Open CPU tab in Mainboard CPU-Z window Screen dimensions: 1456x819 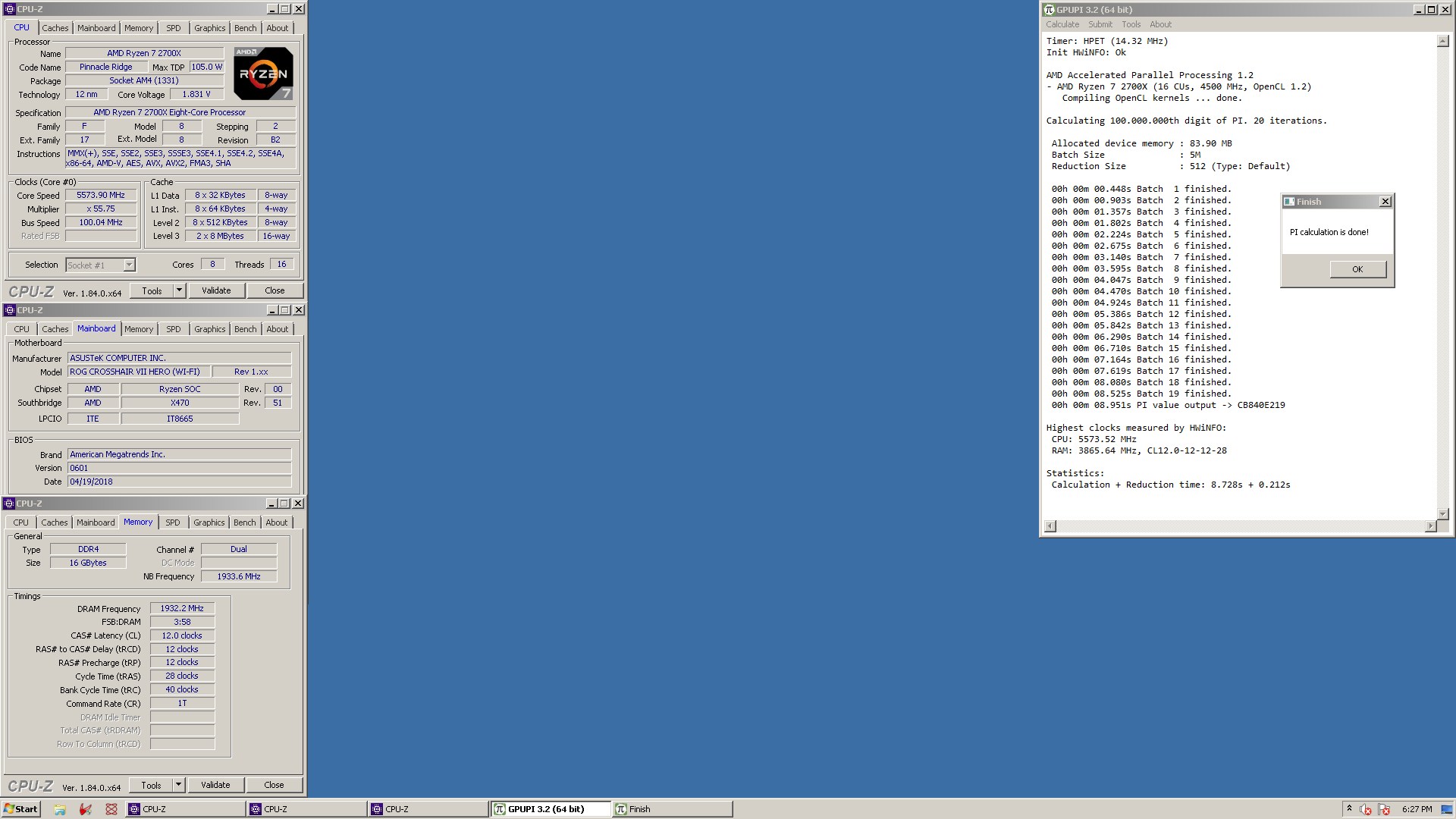pos(22,329)
